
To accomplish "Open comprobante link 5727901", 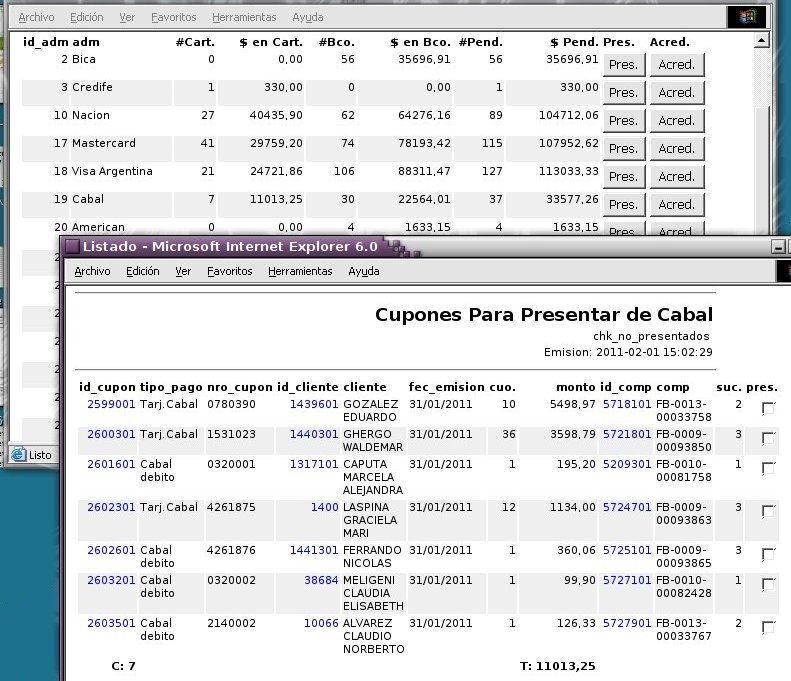I will tap(627, 623).
